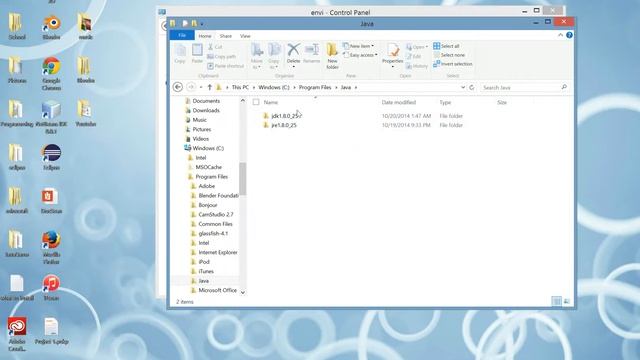This screenshot has width=640, height=360.
Task: Open Explorer Help question mark icon
Action: pos(569,36)
